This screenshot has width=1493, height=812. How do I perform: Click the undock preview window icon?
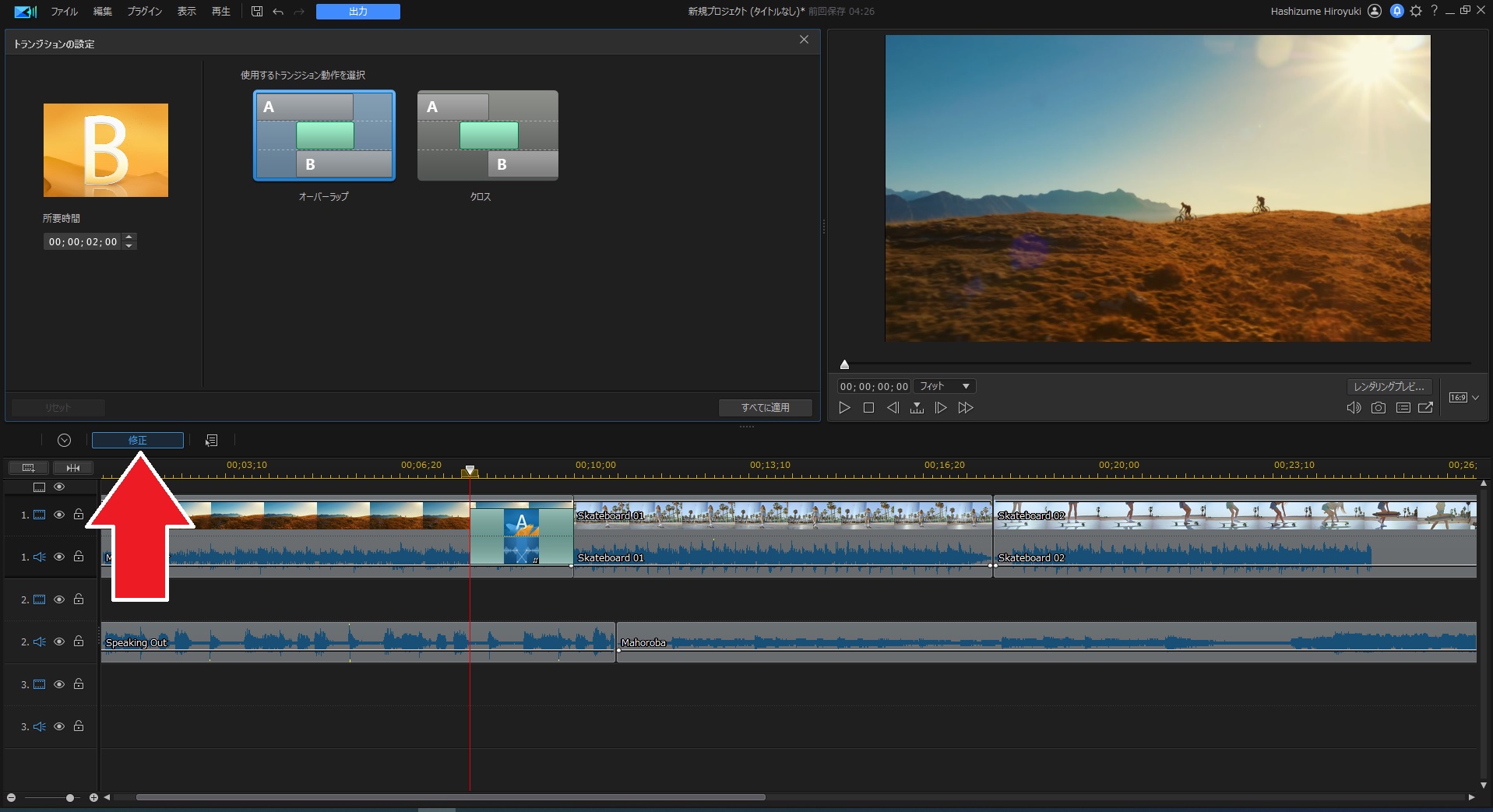pos(1425,408)
